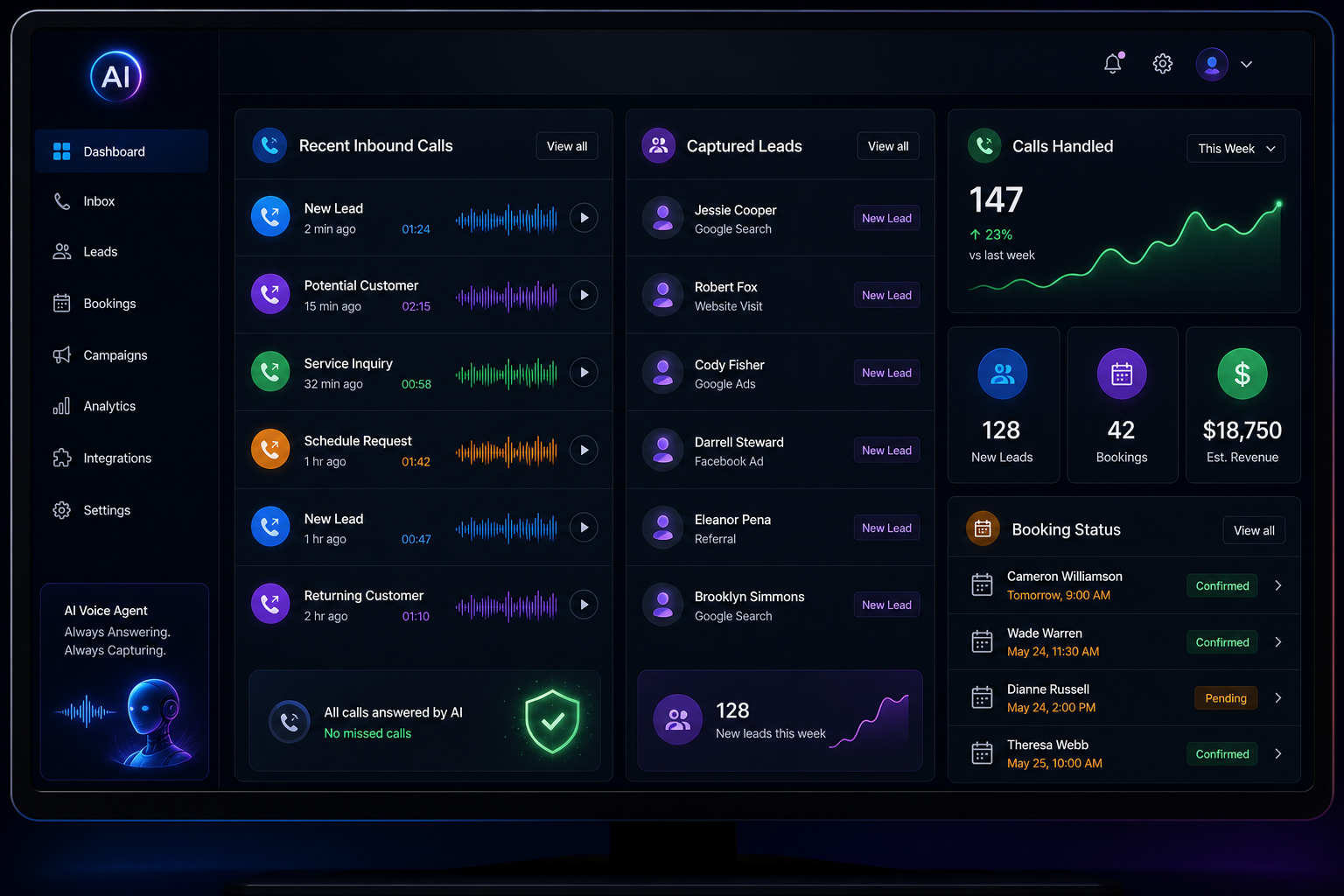Play the Schedule Request call recording
Viewport: 1344px width, 896px height.
(x=584, y=450)
